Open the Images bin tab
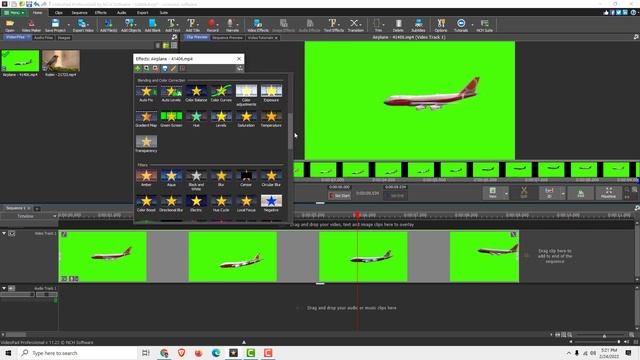 tap(64, 38)
